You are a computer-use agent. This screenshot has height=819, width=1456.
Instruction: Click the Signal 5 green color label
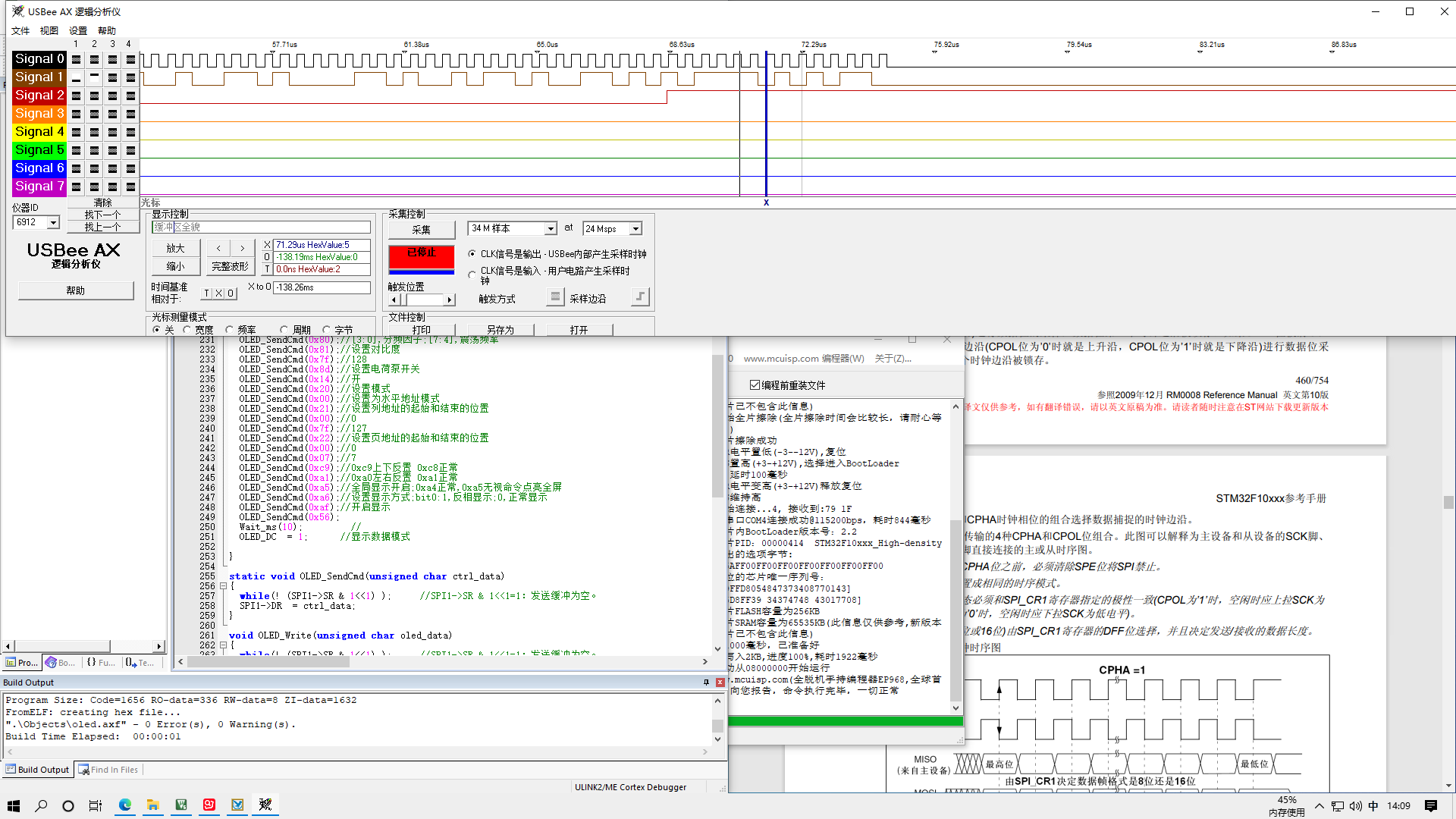(39, 150)
